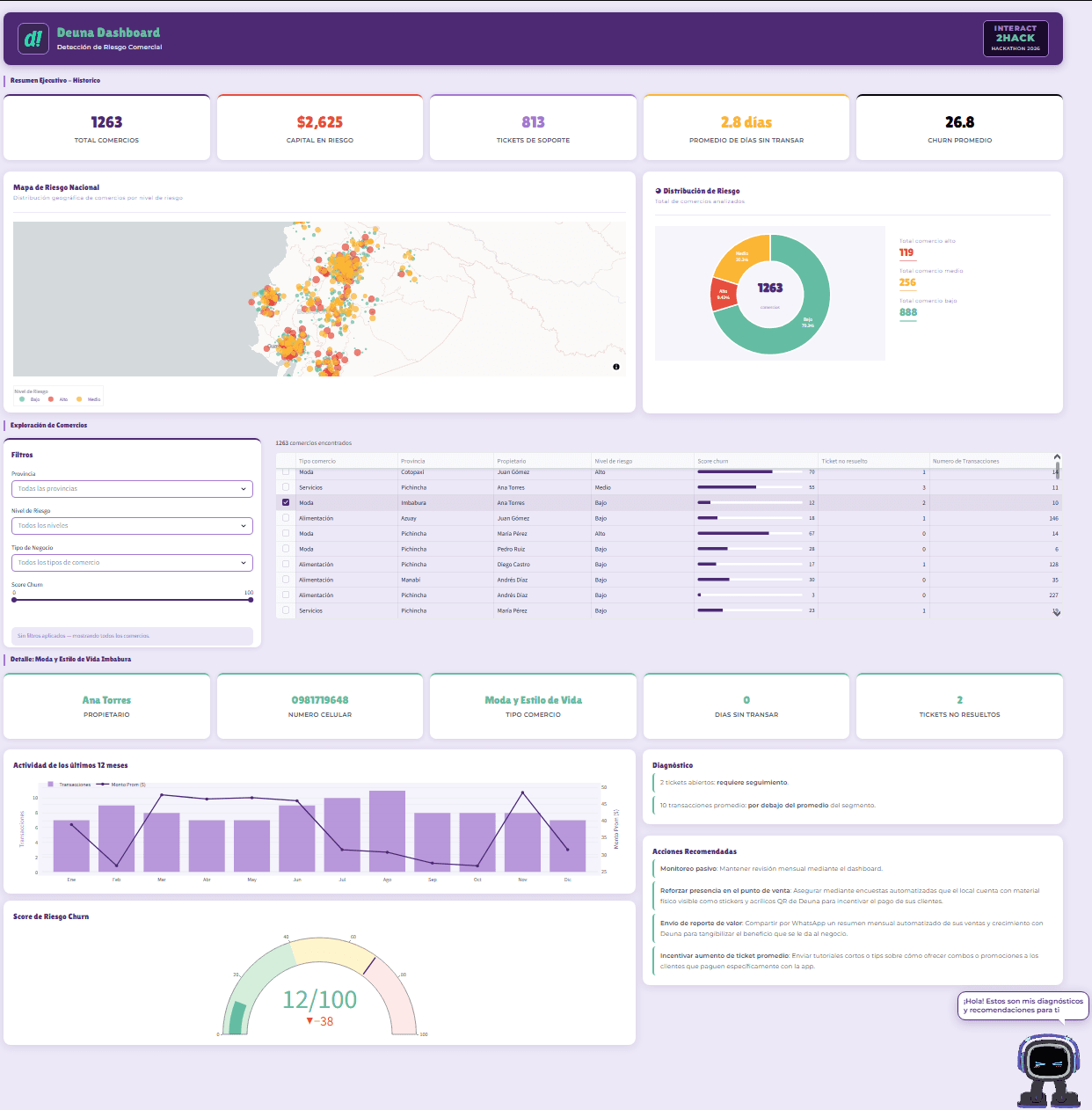Click the pie icon beside Distribución de Riesgo
This screenshot has height=1110, width=1092.
tap(658, 191)
